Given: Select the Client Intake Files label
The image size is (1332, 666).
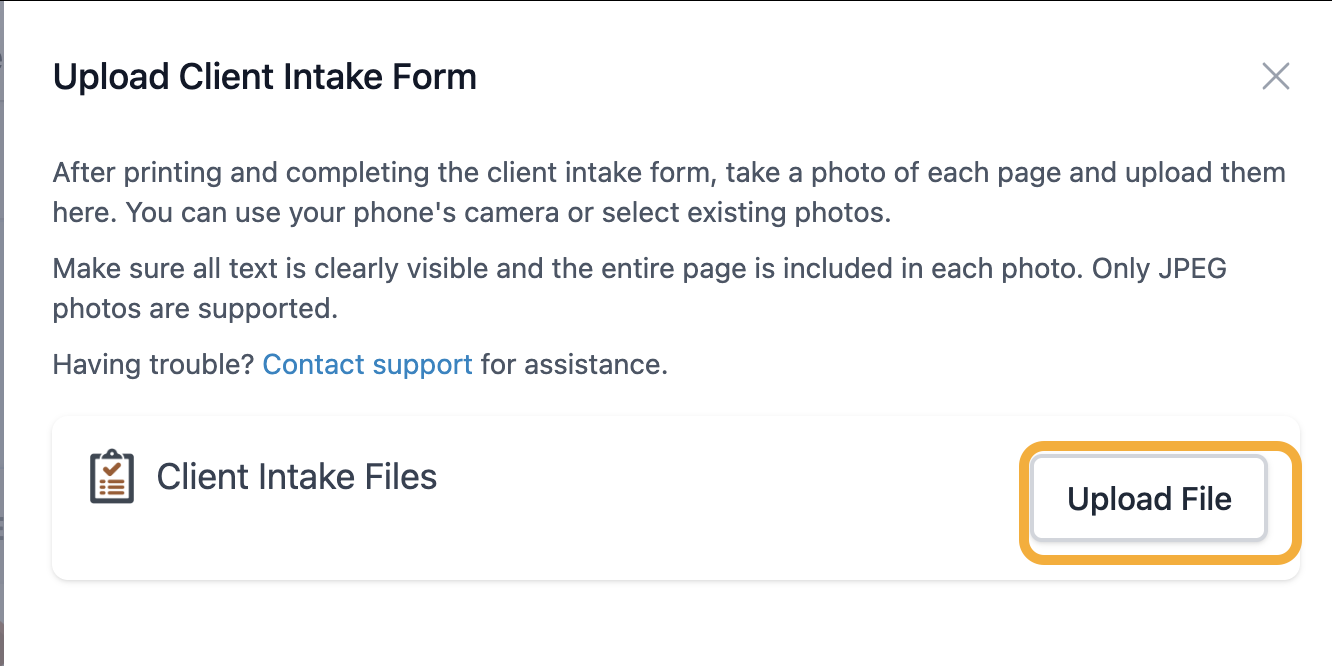Looking at the screenshot, I should coord(297,477).
